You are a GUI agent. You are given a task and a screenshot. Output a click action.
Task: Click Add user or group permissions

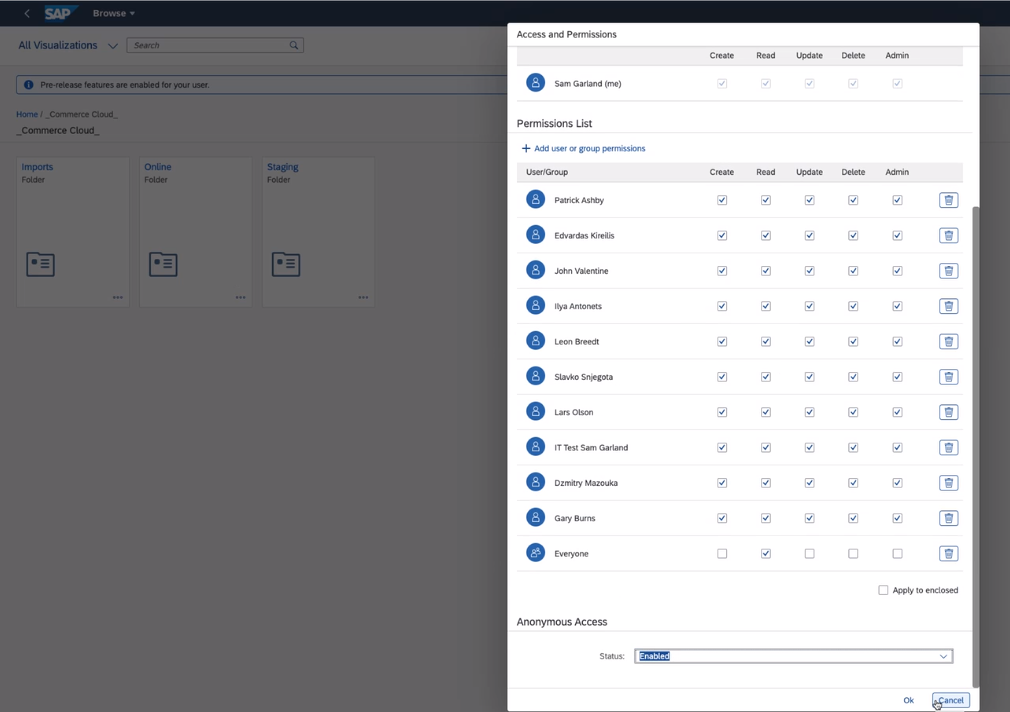pyautogui.click(x=584, y=148)
